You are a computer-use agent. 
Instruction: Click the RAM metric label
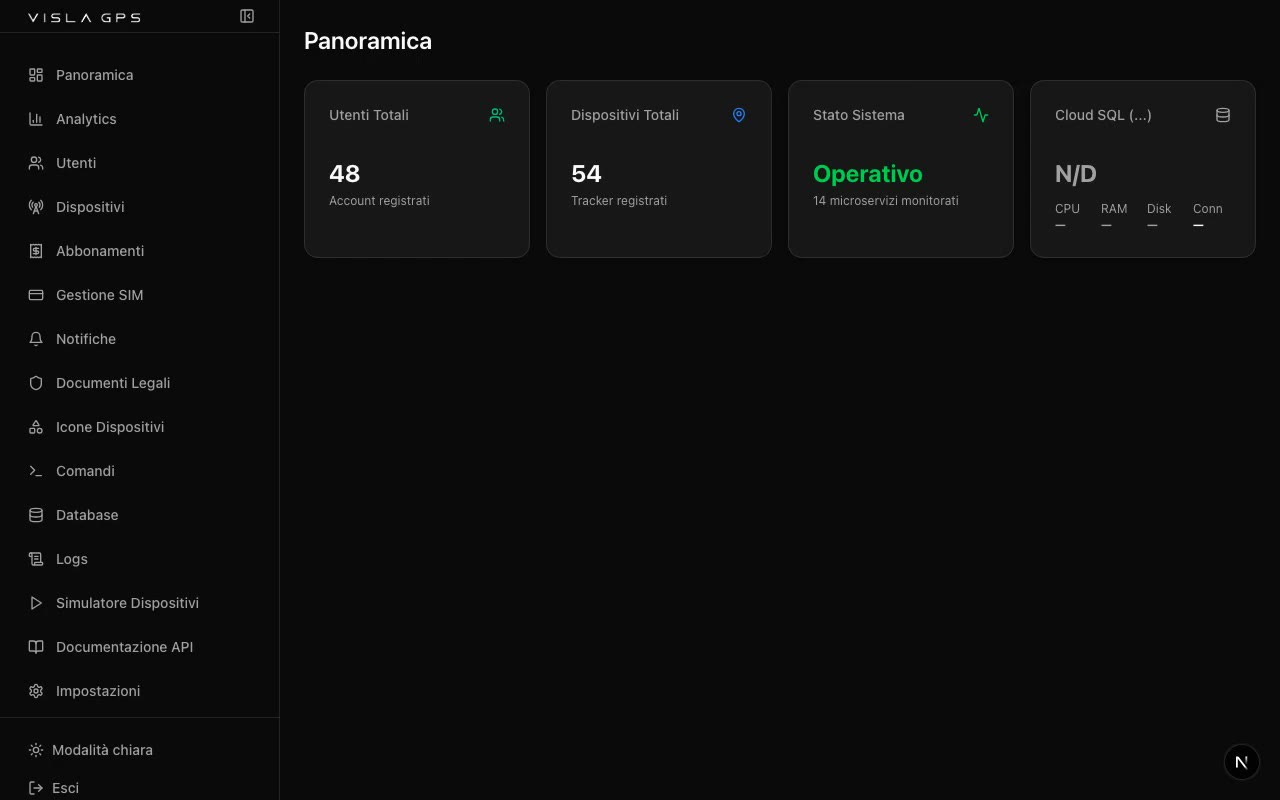tap(1114, 209)
